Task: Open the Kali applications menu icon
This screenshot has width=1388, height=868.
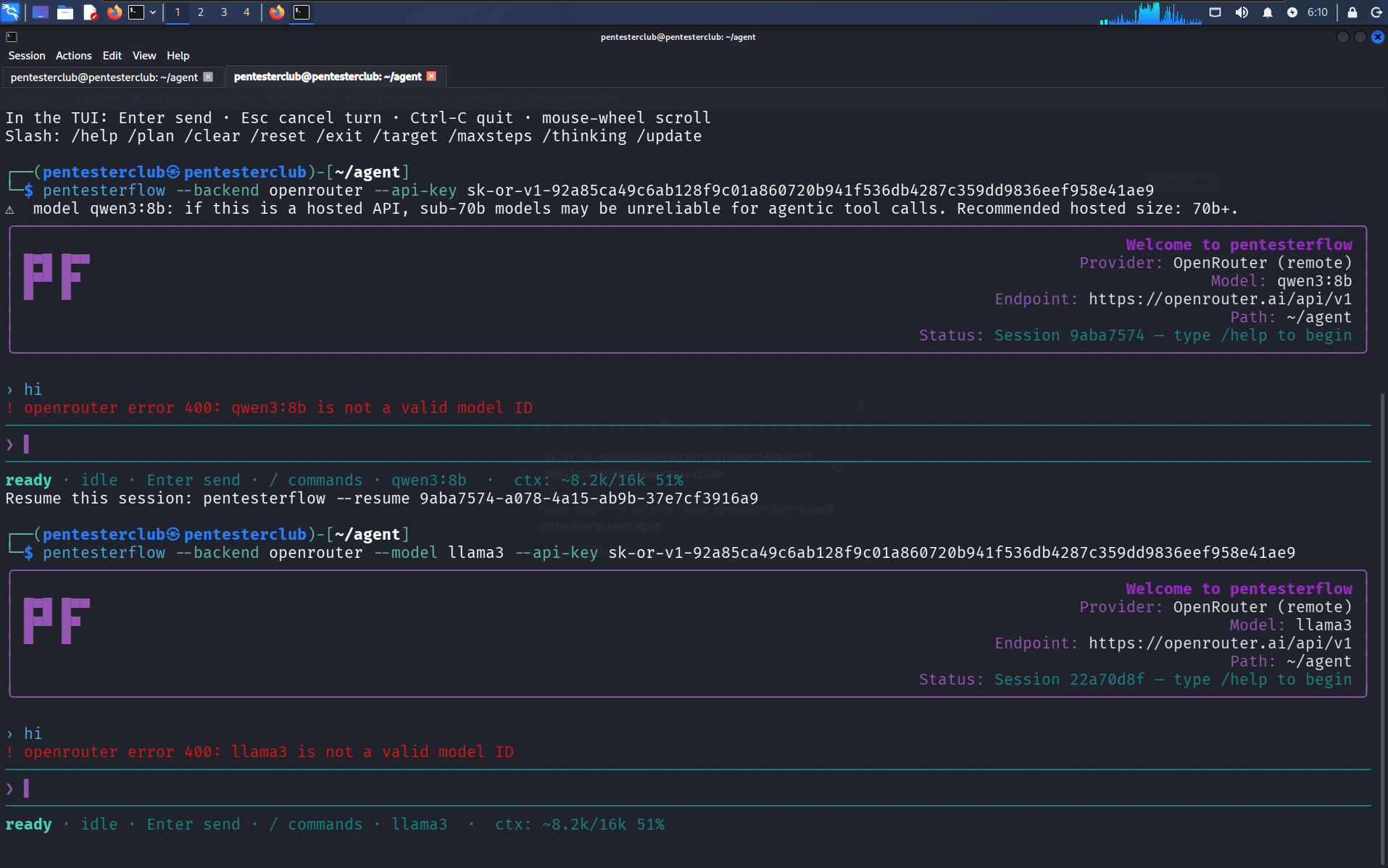Action: pyautogui.click(x=10, y=12)
